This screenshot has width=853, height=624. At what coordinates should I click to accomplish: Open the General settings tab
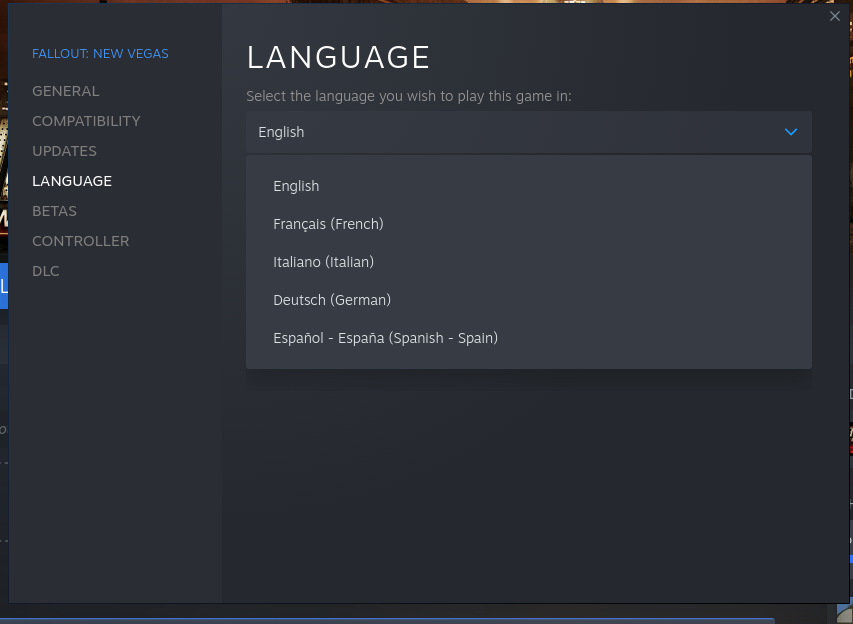click(66, 91)
